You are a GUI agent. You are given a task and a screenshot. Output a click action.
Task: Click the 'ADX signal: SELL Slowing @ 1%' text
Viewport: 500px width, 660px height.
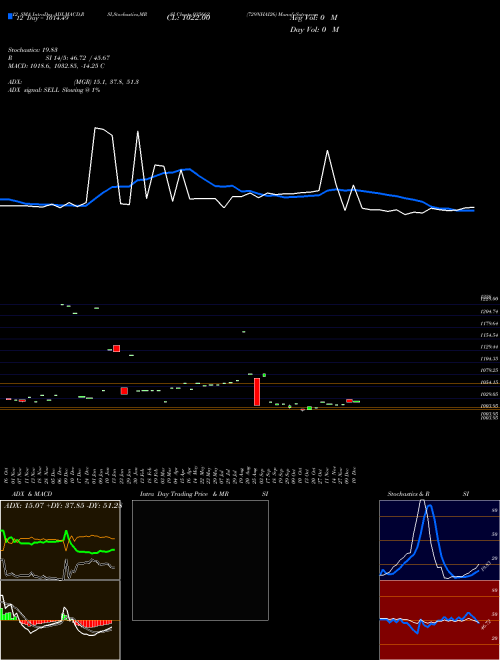click(54, 90)
